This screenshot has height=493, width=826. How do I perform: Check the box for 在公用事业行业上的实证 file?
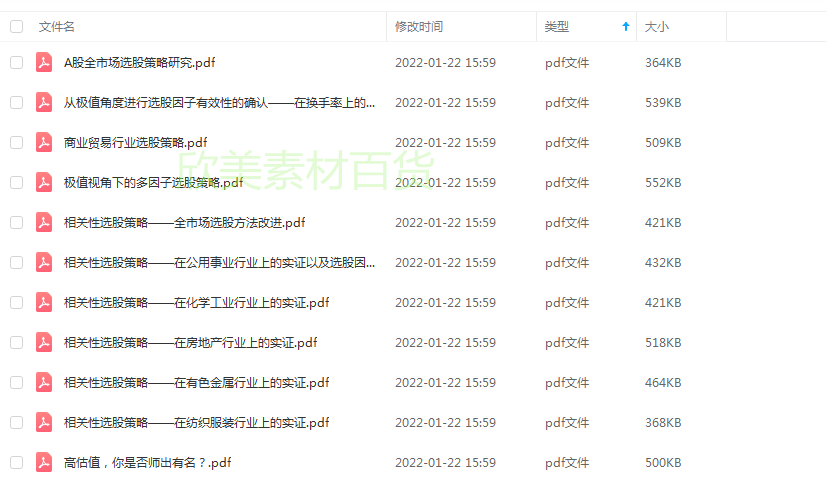pos(16,262)
